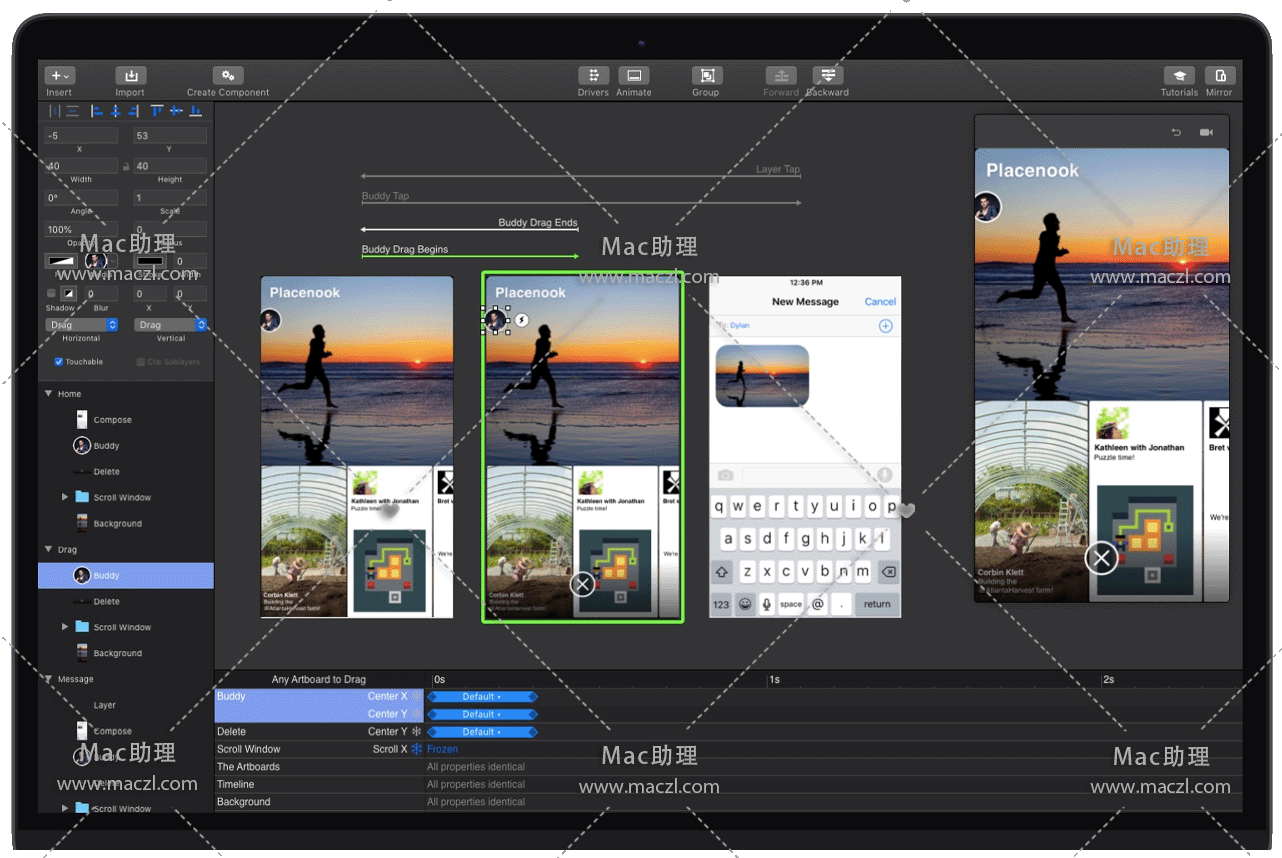Open the Drivers panel
Viewport: 1282px width, 858px height.
pos(593,76)
